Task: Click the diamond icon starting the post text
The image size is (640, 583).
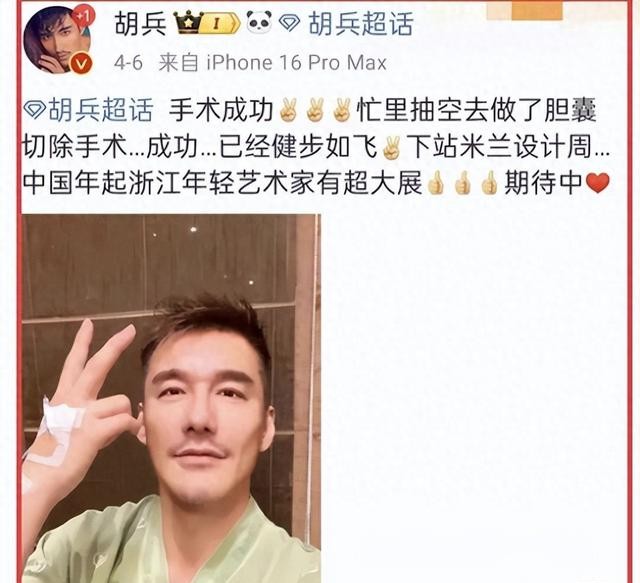Action: pos(34,110)
